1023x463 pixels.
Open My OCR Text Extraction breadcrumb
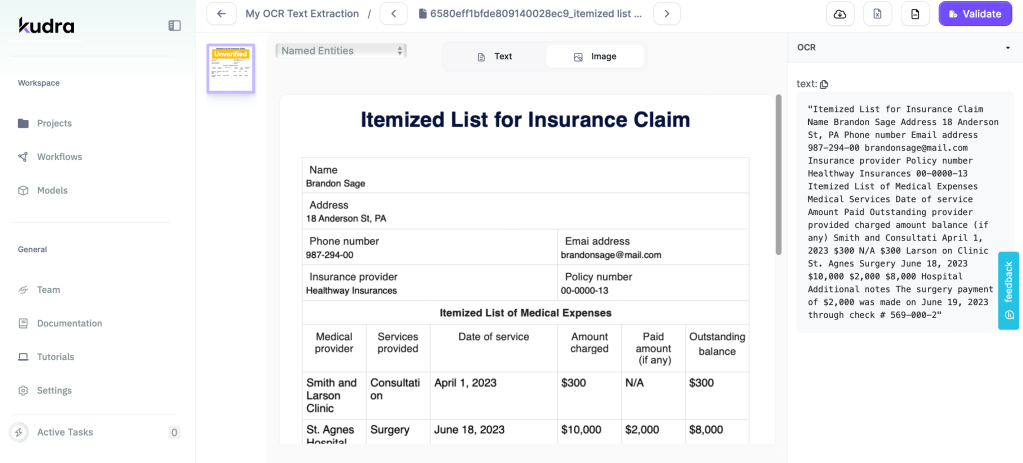pos(302,14)
